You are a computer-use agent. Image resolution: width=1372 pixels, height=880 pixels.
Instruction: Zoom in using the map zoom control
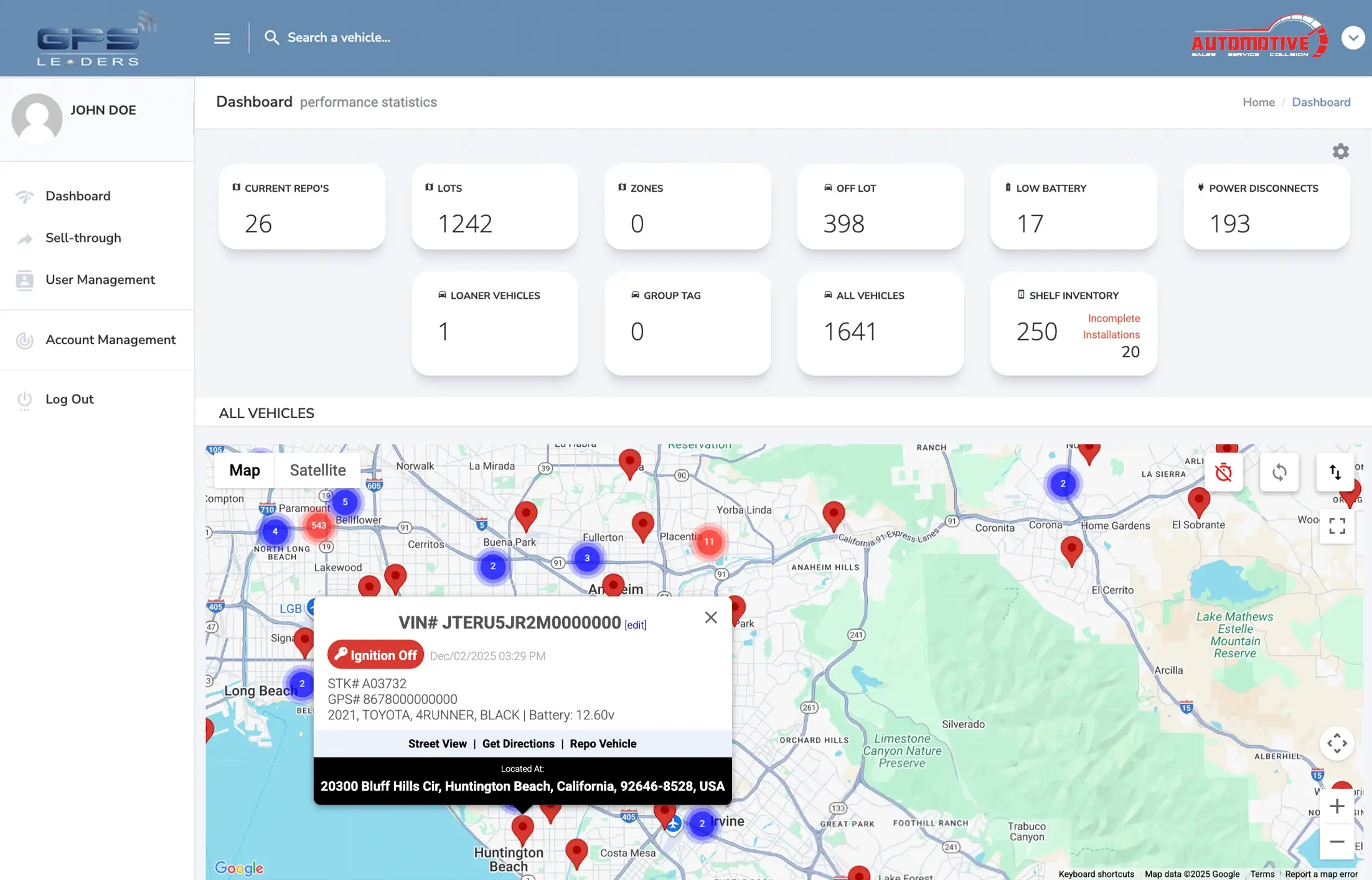point(1337,806)
